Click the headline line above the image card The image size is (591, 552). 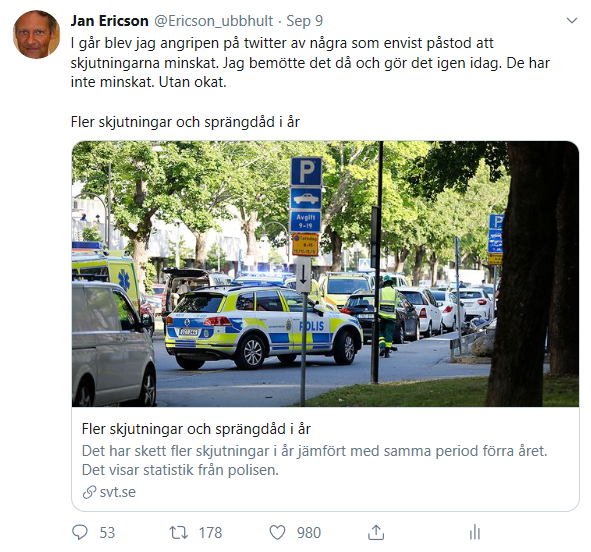[x=185, y=122]
